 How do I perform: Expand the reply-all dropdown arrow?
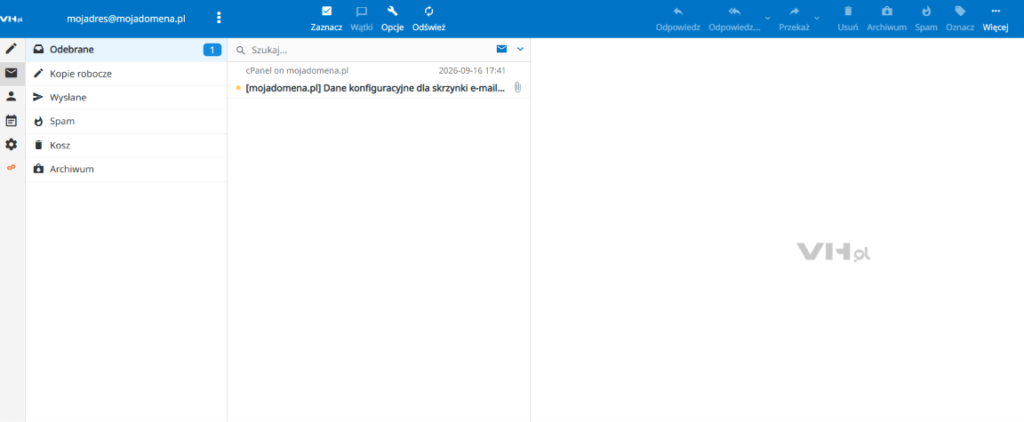click(767, 18)
